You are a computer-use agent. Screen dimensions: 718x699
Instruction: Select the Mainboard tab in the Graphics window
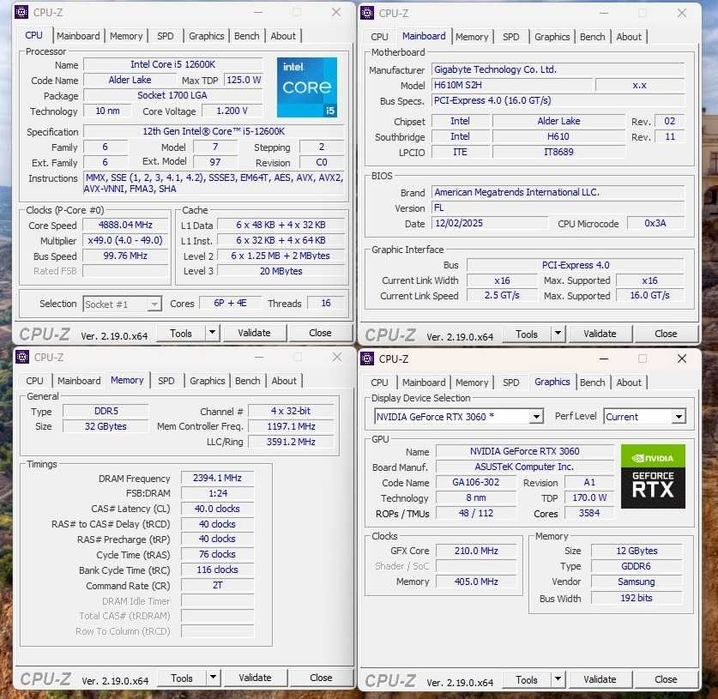point(424,382)
